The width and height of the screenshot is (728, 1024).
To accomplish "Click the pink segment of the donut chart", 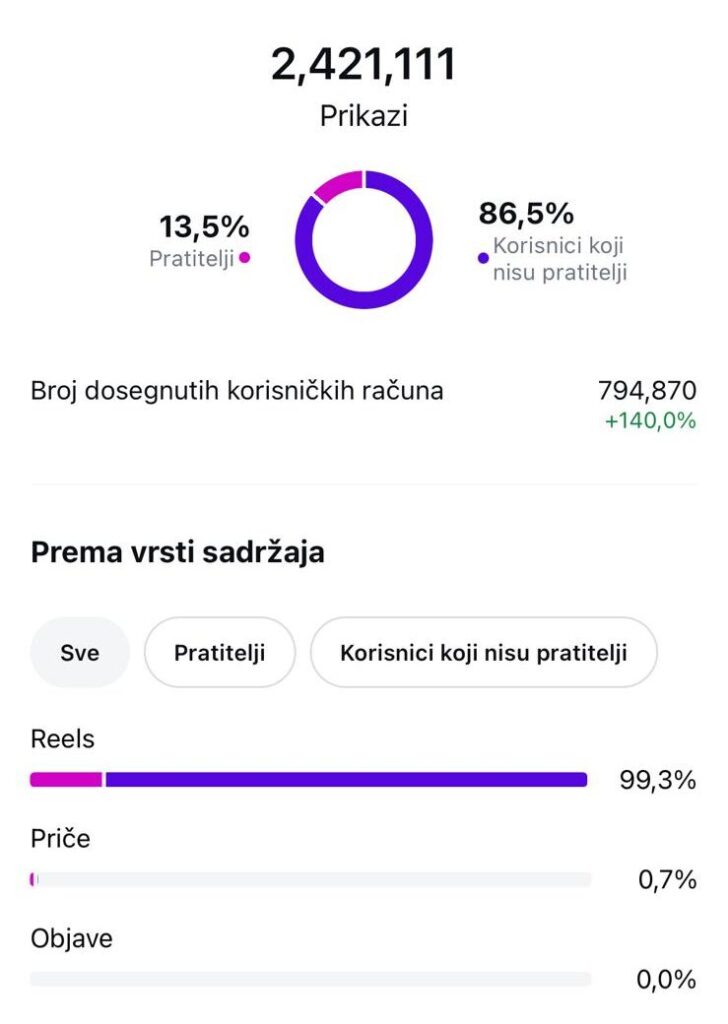I will (x=336, y=184).
